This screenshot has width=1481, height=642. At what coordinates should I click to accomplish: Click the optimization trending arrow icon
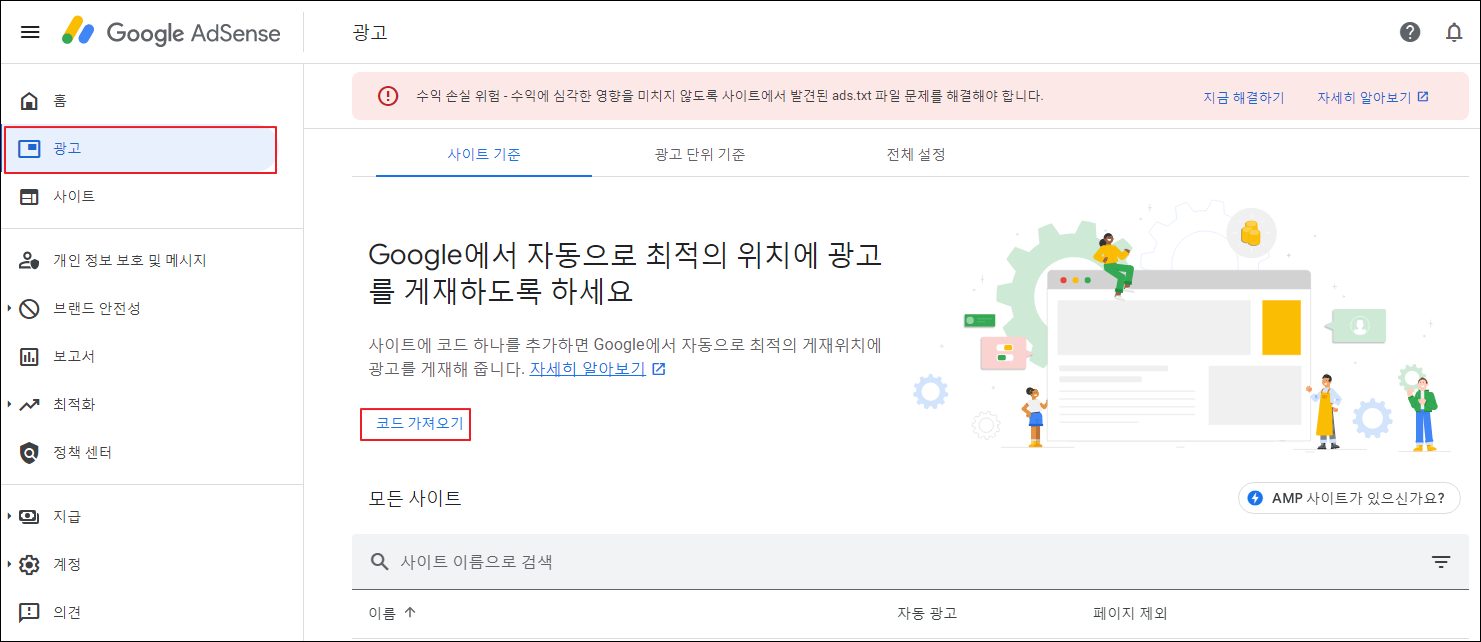pyautogui.click(x=30, y=404)
